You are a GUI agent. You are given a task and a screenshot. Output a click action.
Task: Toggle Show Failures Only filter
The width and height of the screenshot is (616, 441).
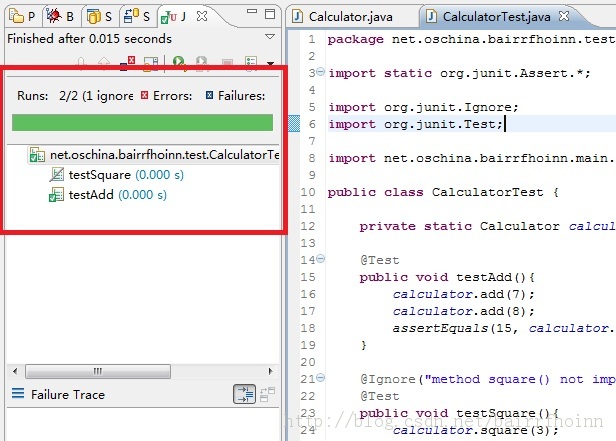(x=127, y=62)
